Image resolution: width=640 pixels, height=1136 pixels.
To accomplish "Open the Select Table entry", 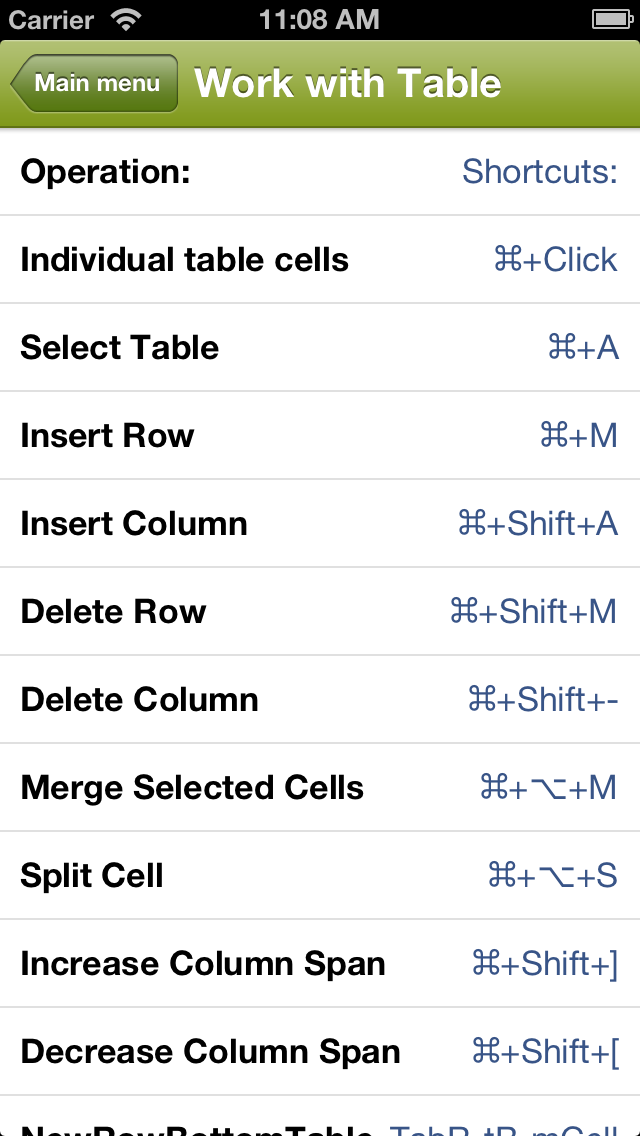I will tap(119, 348).
